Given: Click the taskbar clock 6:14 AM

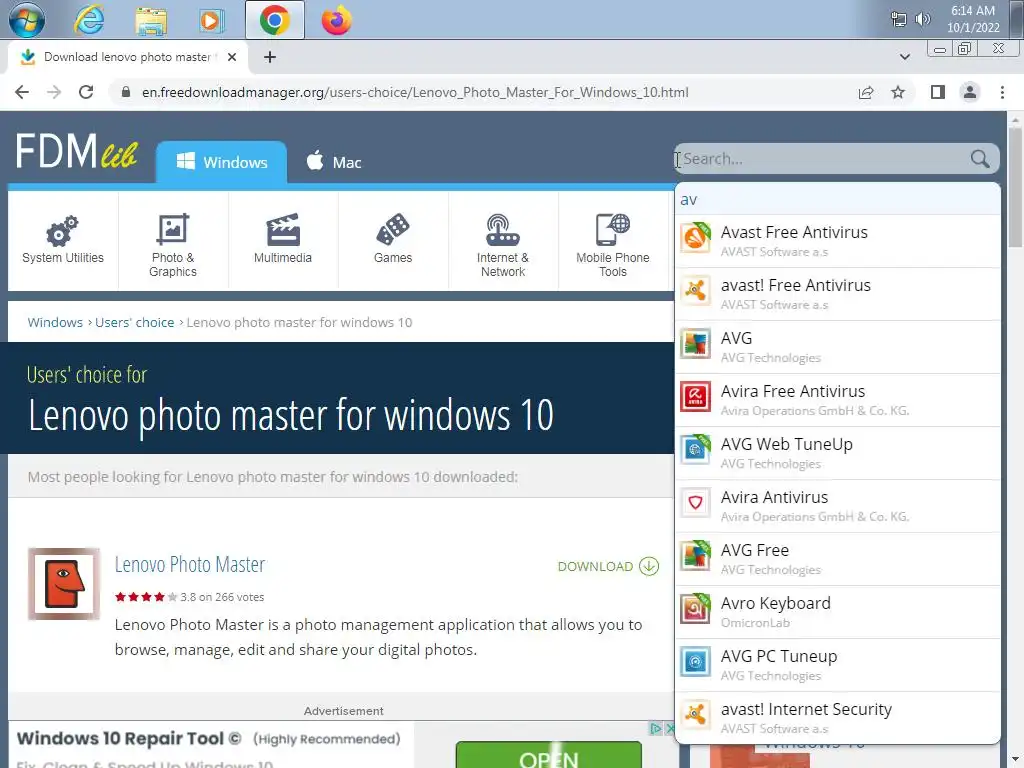Looking at the screenshot, I should pyautogui.click(x=973, y=19).
